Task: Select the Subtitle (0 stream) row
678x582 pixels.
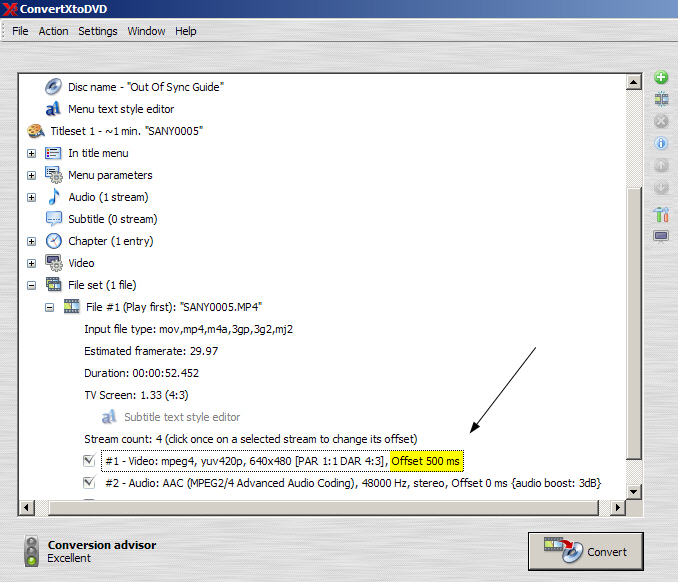Action: click(x=112, y=219)
